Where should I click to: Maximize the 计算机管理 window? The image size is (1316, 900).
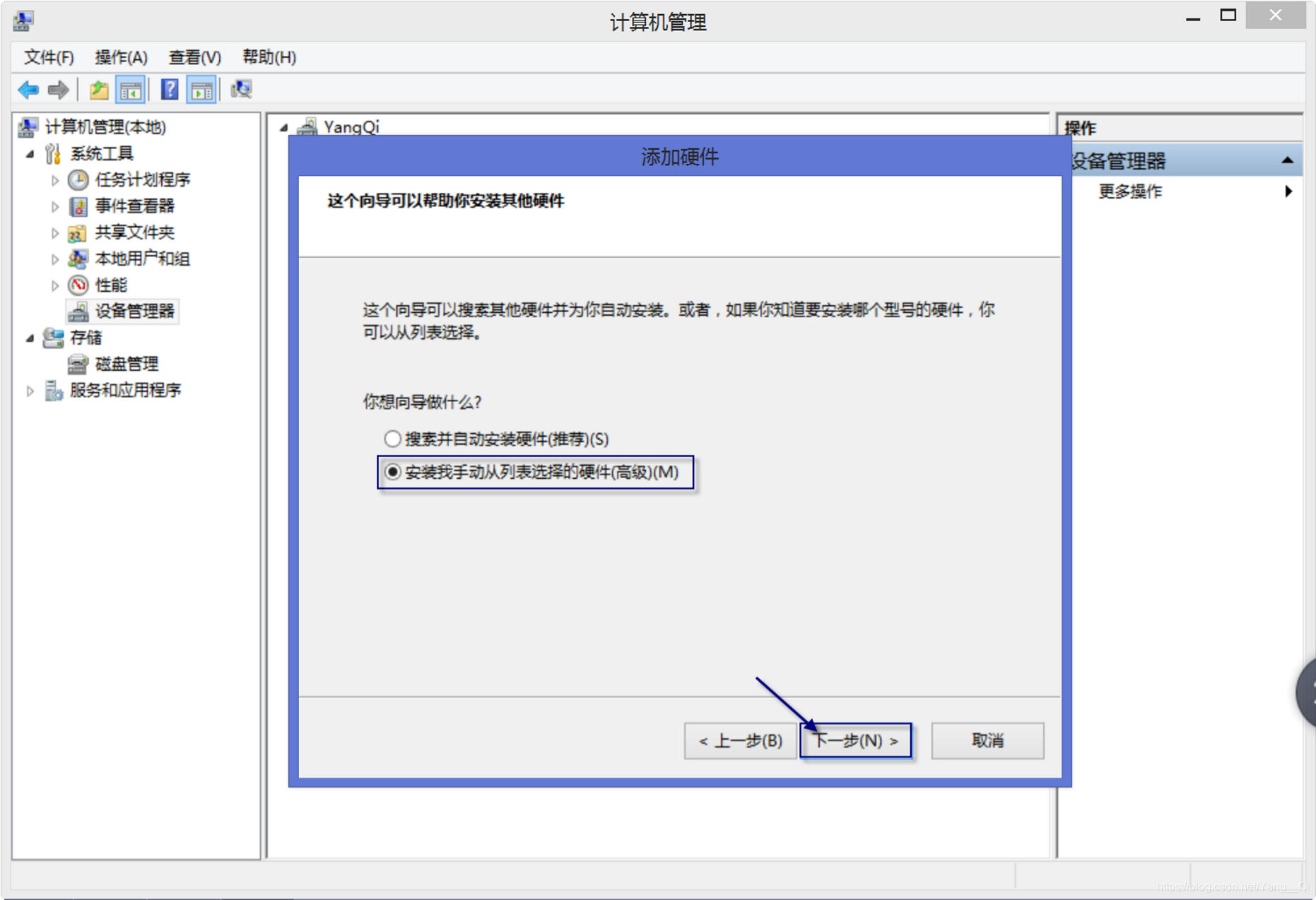tap(1228, 16)
